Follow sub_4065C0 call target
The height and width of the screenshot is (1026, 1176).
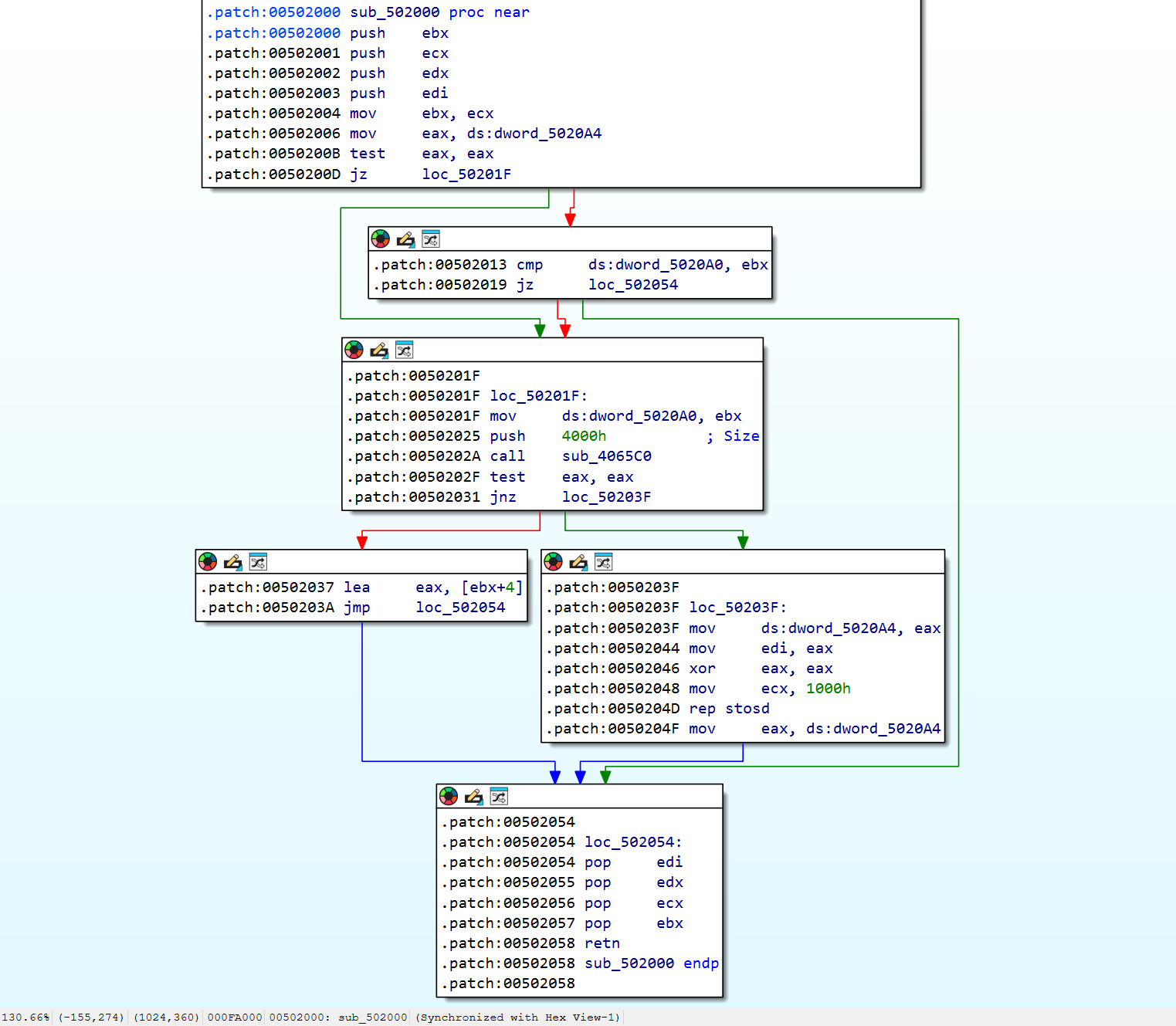click(x=607, y=456)
